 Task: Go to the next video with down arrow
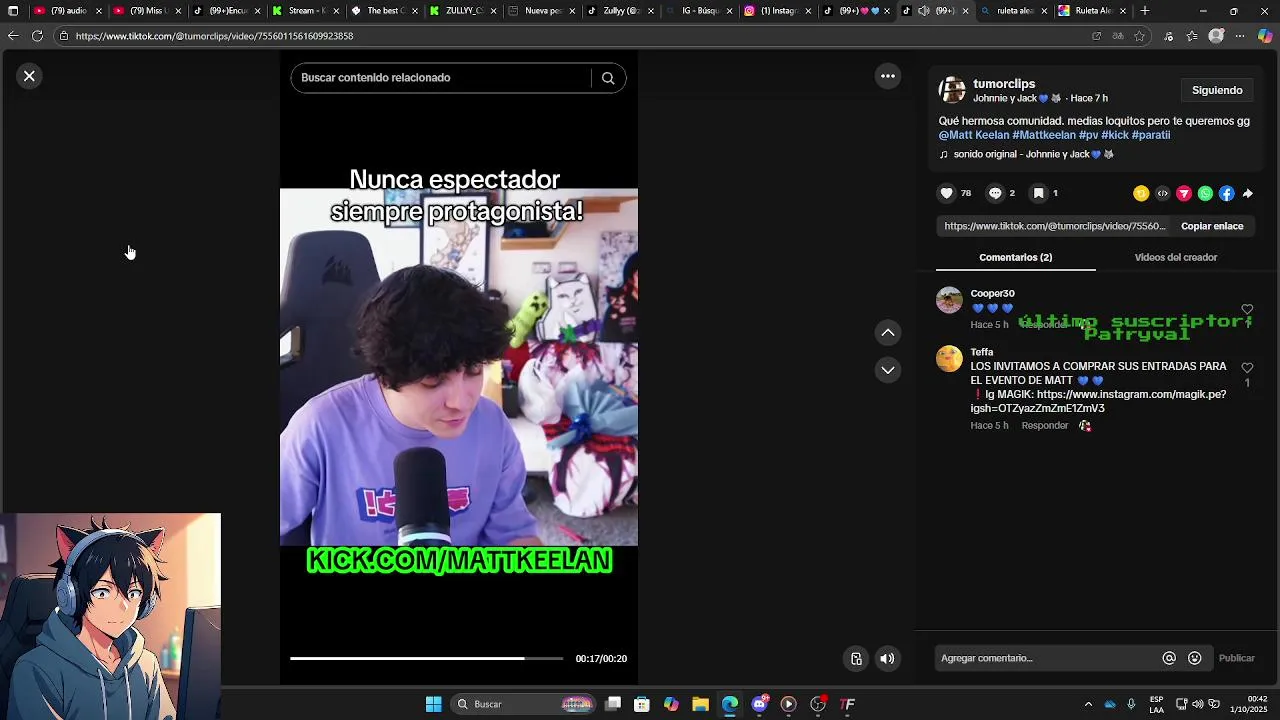pyautogui.click(x=888, y=370)
